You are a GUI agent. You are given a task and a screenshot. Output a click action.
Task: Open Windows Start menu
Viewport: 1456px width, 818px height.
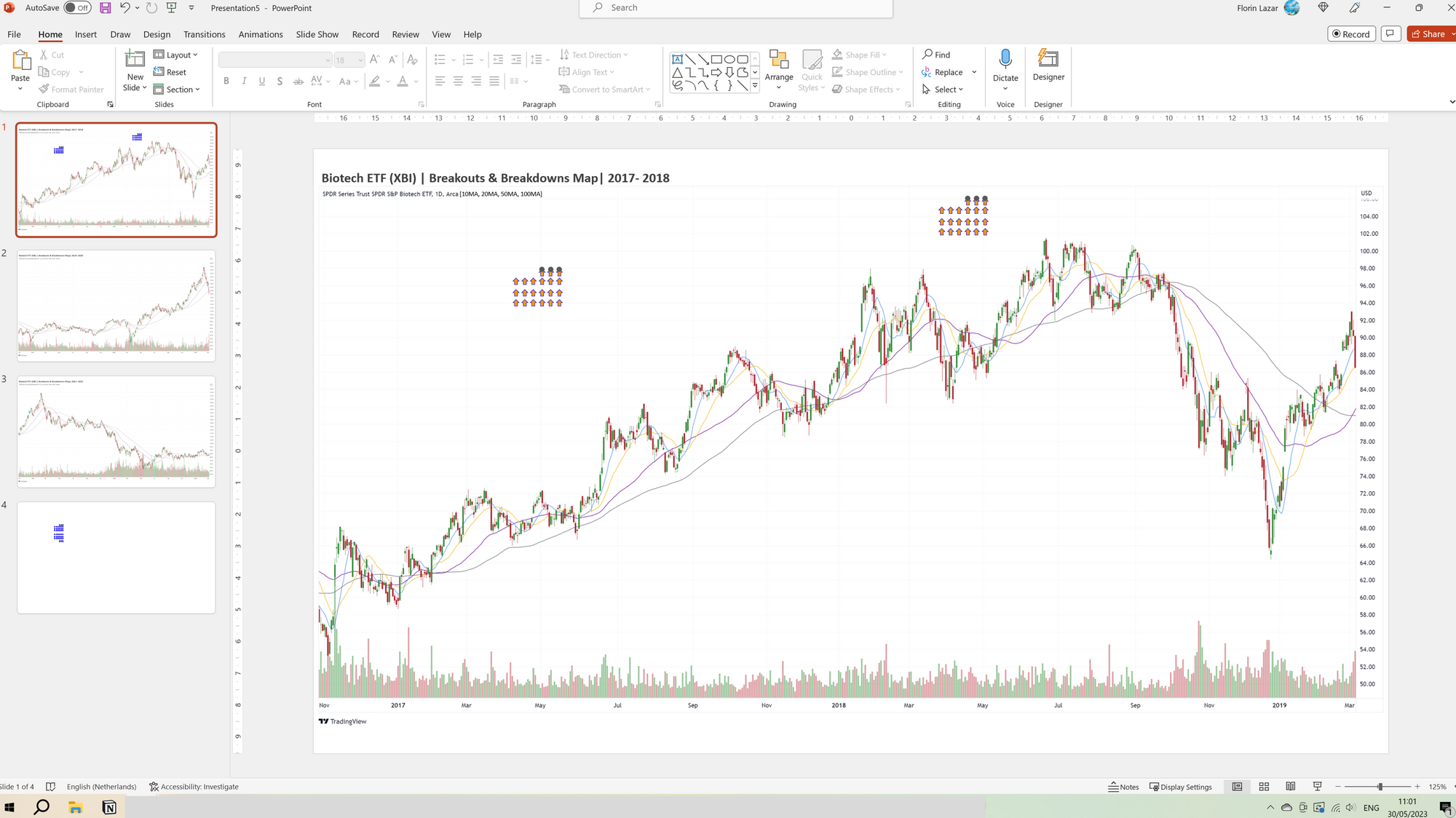(10, 807)
